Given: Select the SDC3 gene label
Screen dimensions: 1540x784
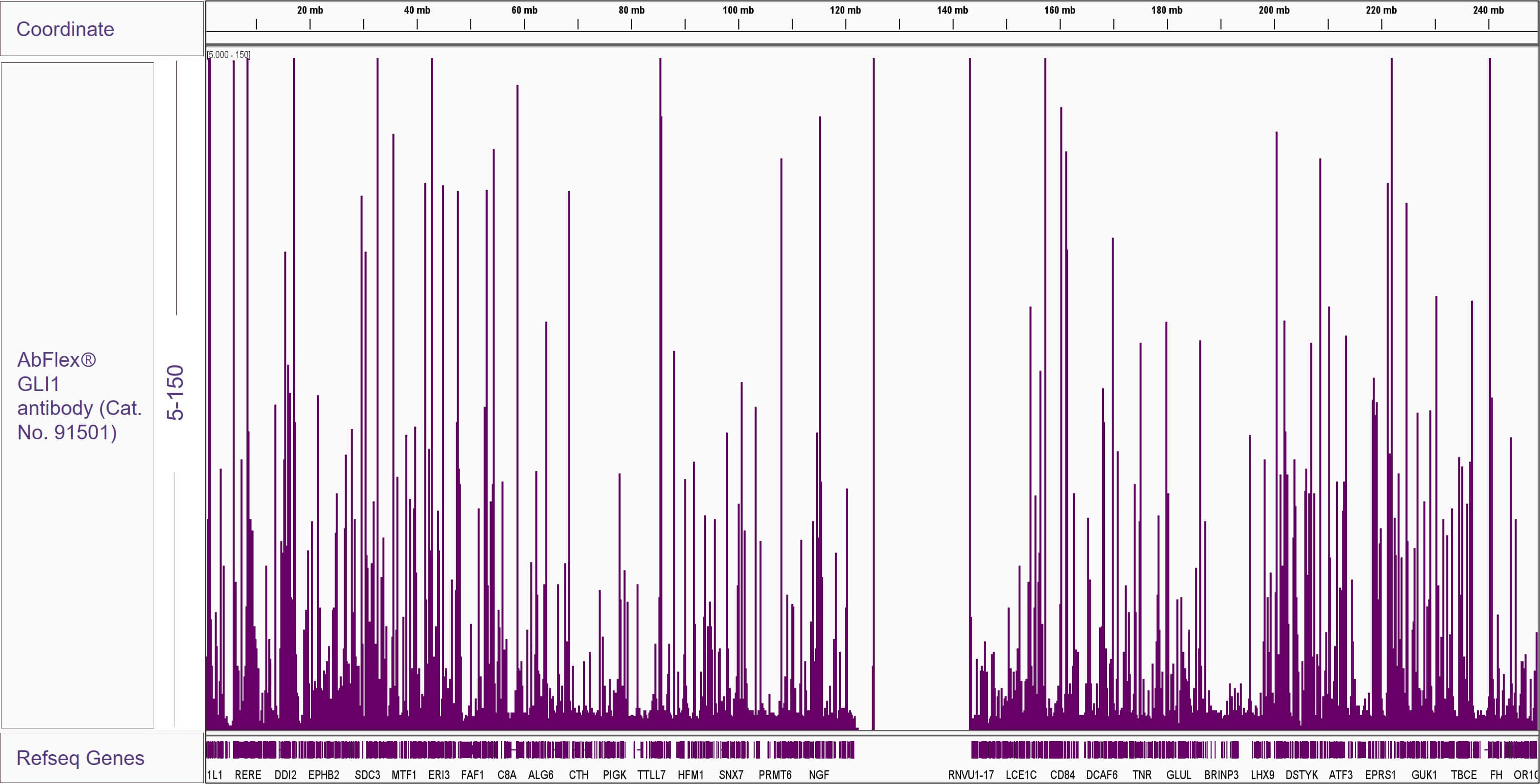Looking at the screenshot, I should [367, 774].
